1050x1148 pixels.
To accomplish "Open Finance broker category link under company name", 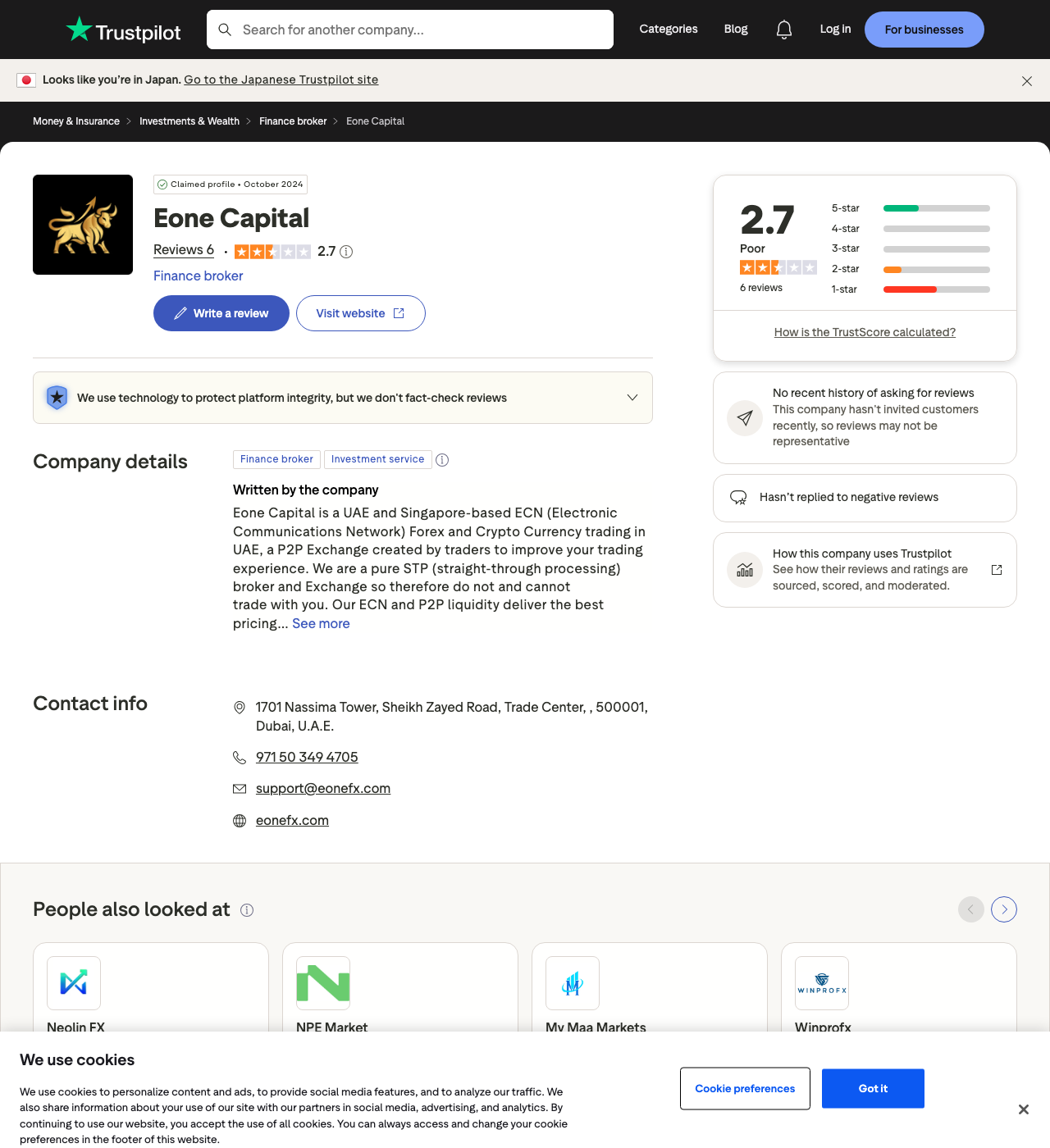I will (x=199, y=276).
